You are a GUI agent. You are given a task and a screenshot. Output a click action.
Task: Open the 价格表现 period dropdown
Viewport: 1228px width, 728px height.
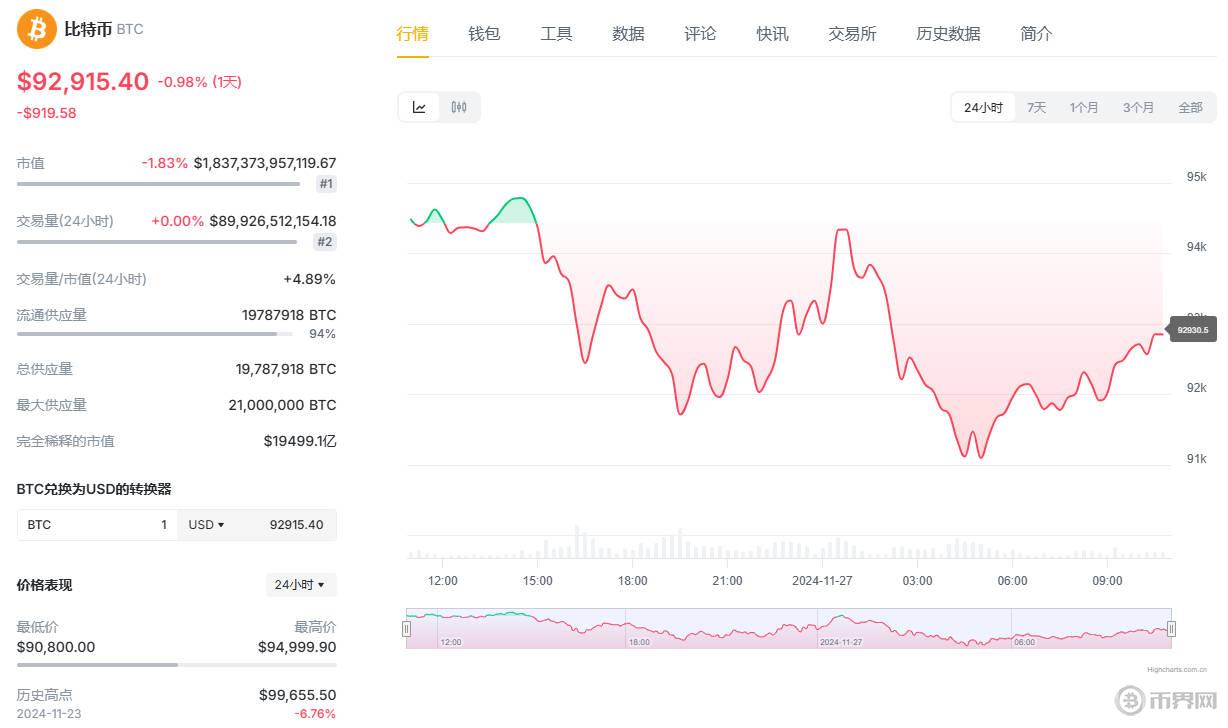click(301, 585)
